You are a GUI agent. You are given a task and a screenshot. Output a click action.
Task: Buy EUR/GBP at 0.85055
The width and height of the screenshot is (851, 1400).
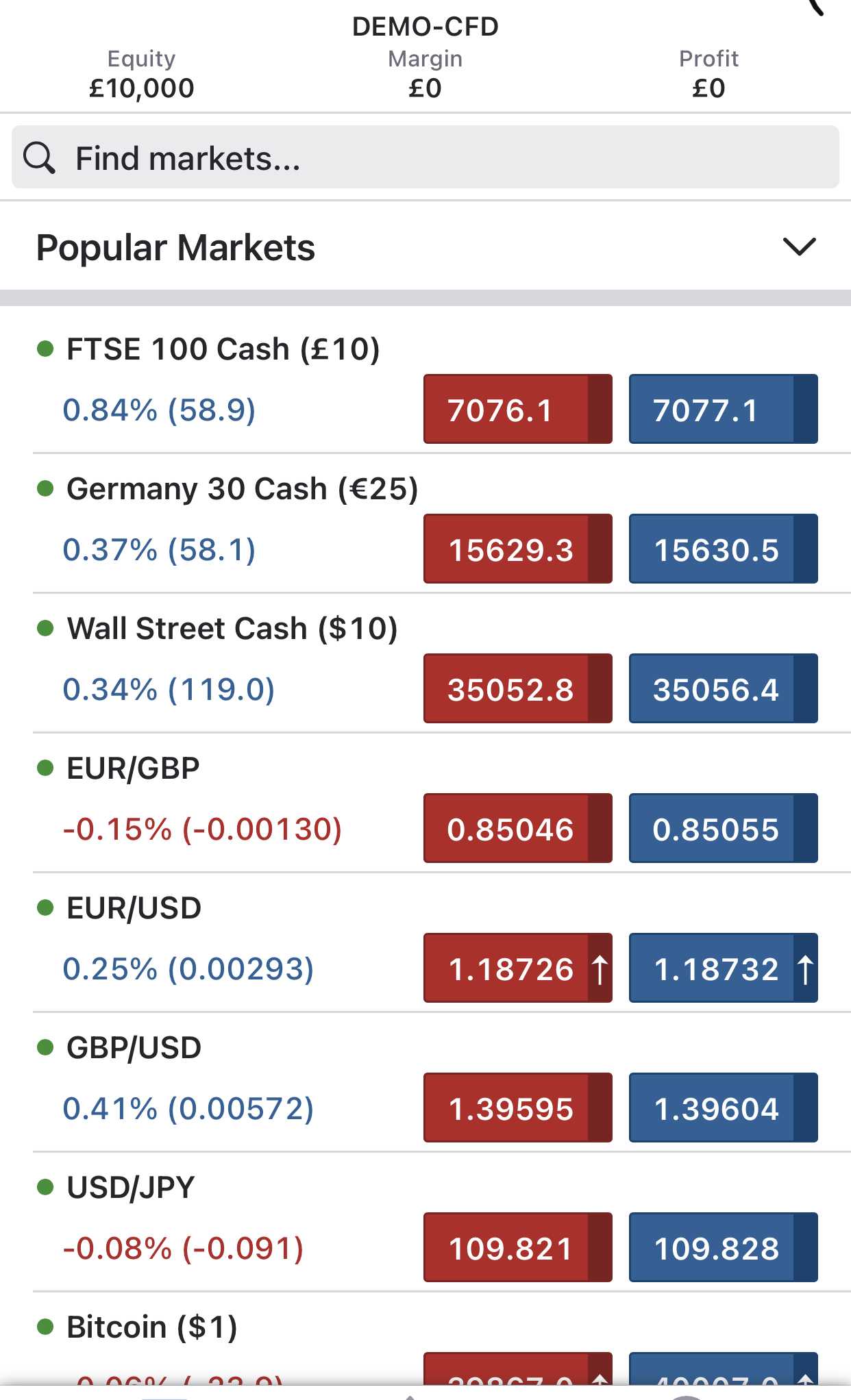(724, 828)
